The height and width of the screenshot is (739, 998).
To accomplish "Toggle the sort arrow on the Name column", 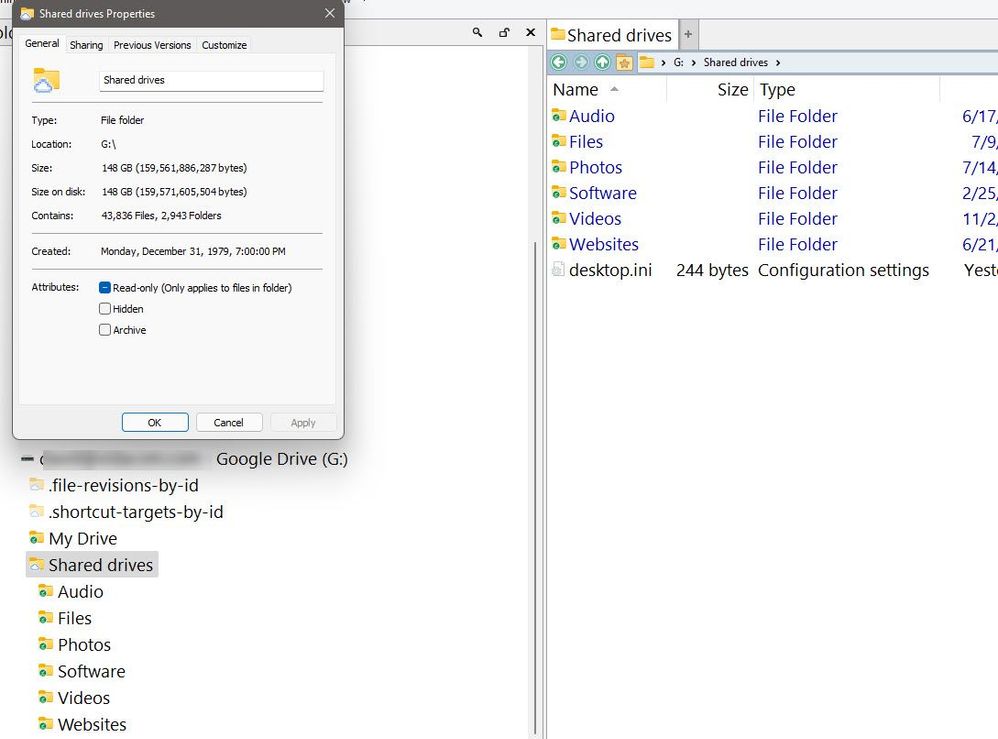I will pos(614,89).
